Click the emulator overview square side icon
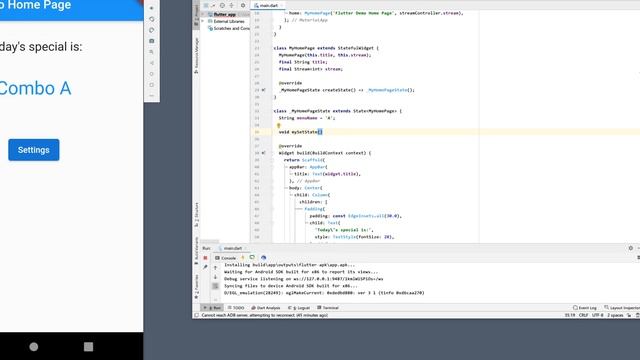 coord(152,85)
